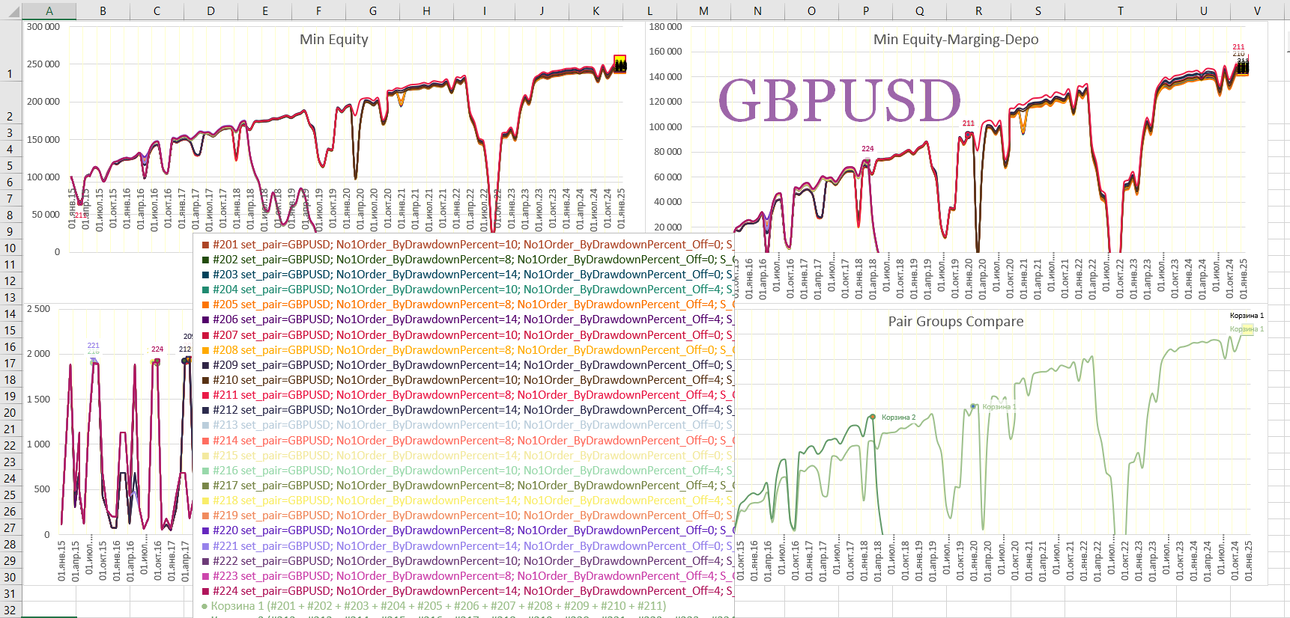Select column P header

(x=865, y=10)
